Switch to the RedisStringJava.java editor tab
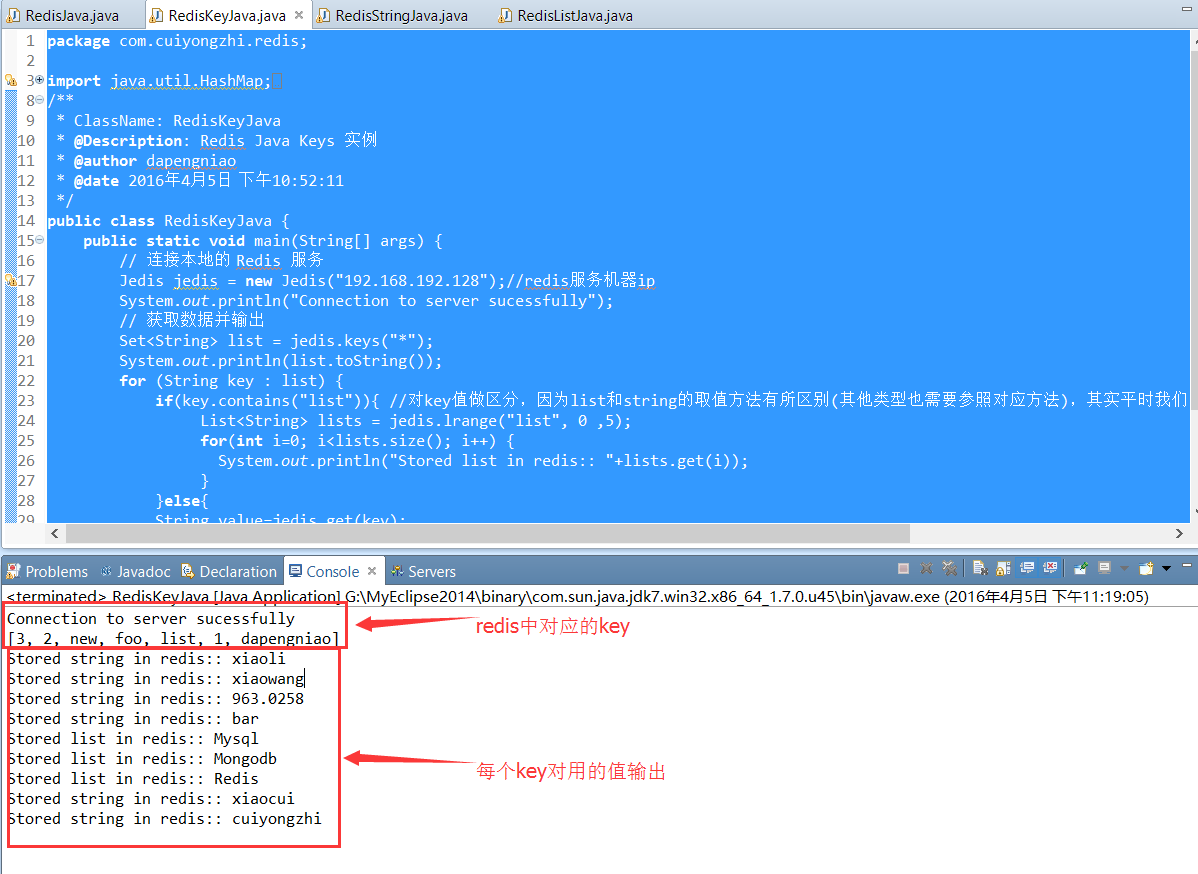 [401, 15]
